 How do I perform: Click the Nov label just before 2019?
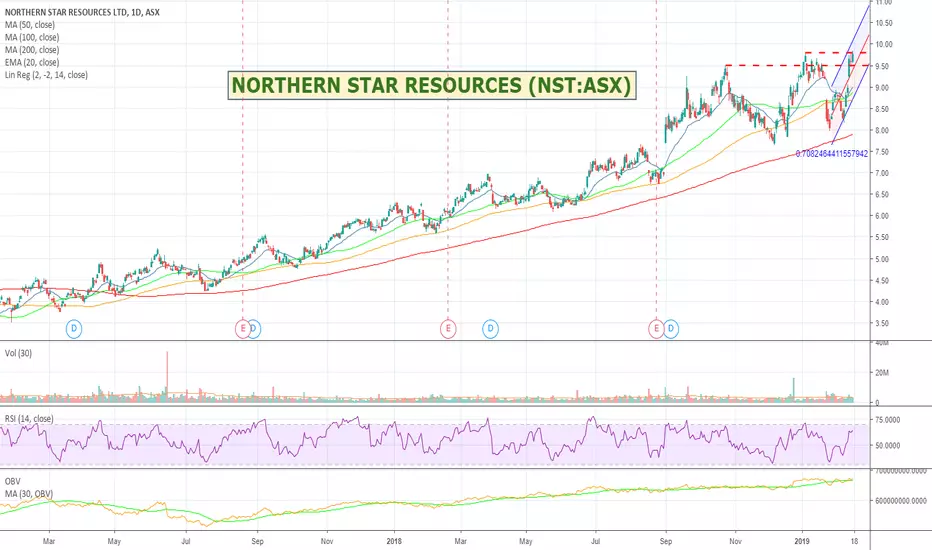pyautogui.click(x=735, y=541)
